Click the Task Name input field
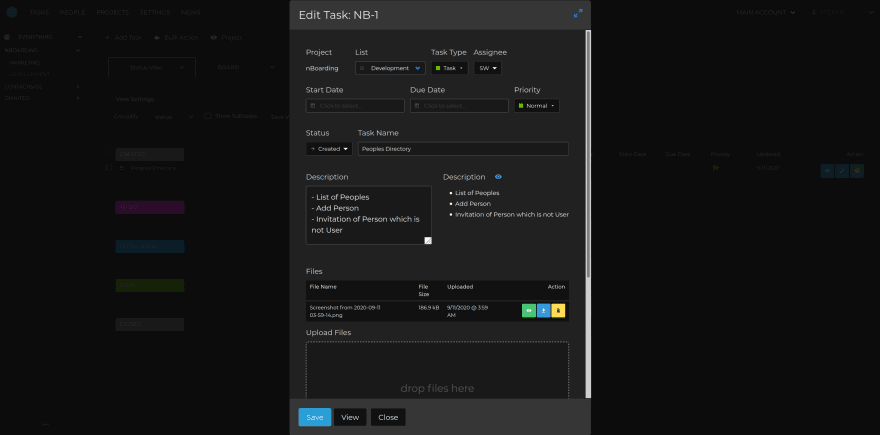This screenshot has width=880, height=435. (463, 149)
